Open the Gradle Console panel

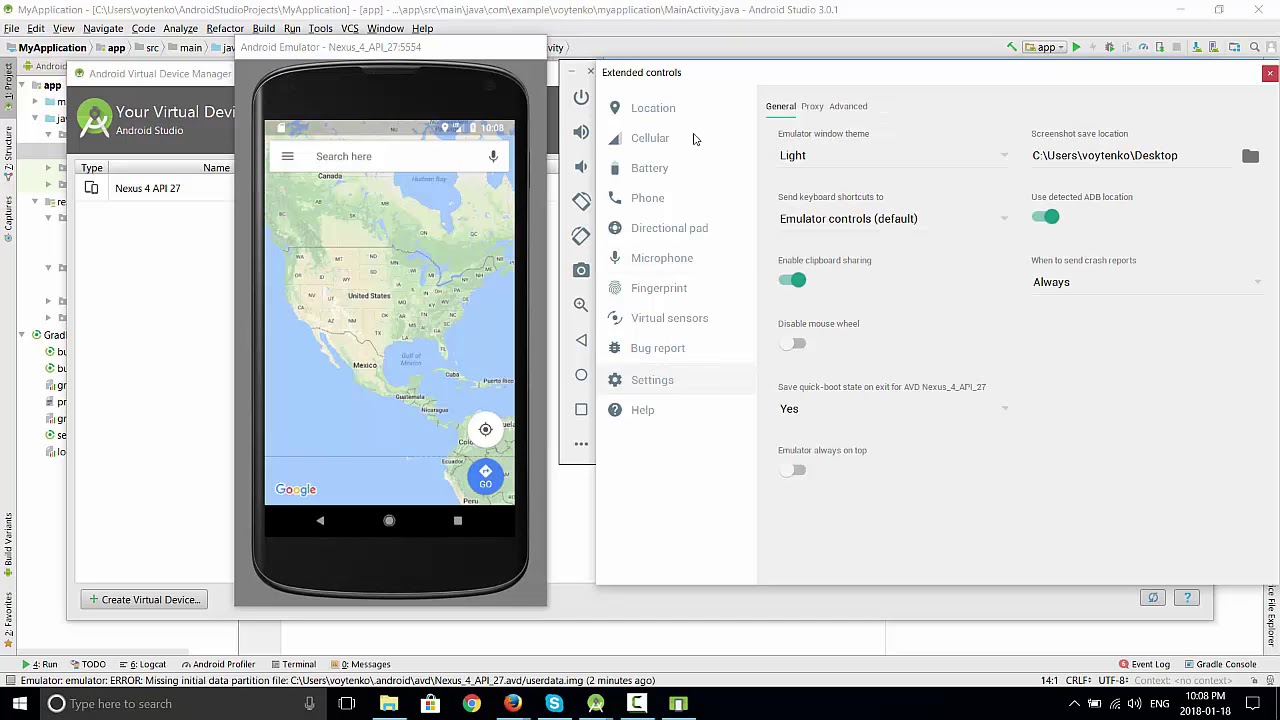(x=1221, y=664)
